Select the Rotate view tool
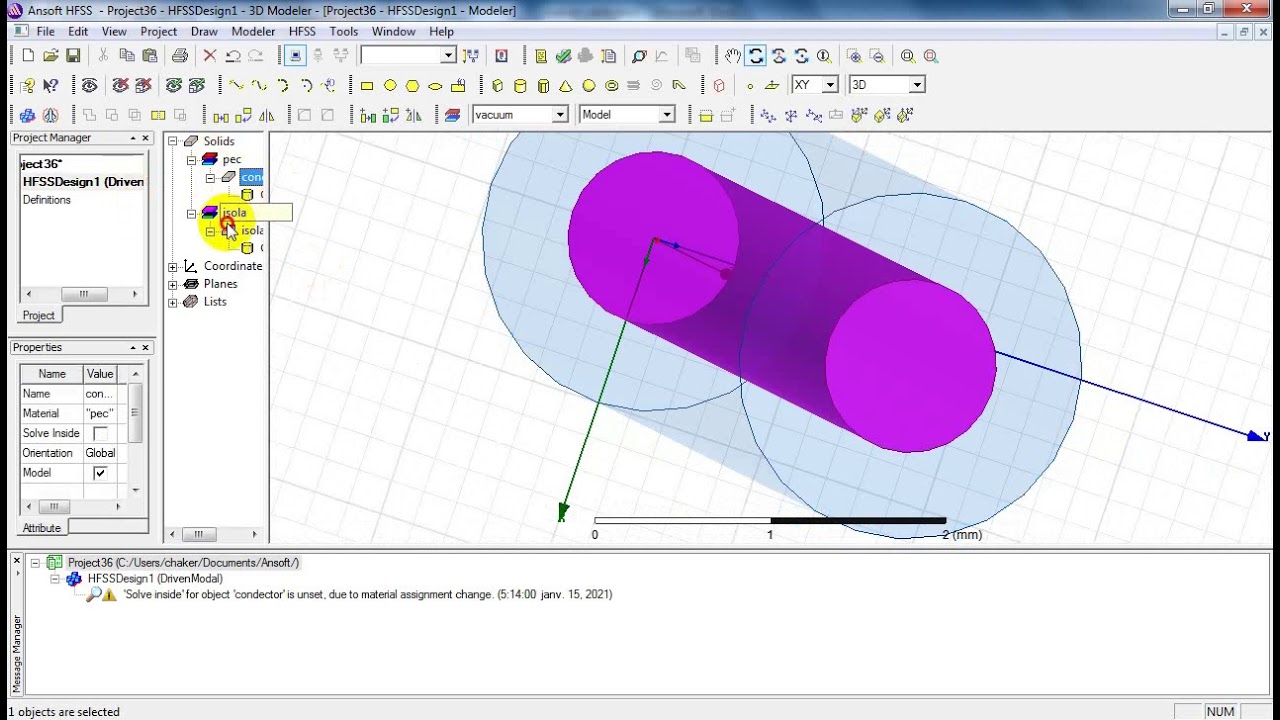The height and width of the screenshot is (720, 1280). click(756, 56)
